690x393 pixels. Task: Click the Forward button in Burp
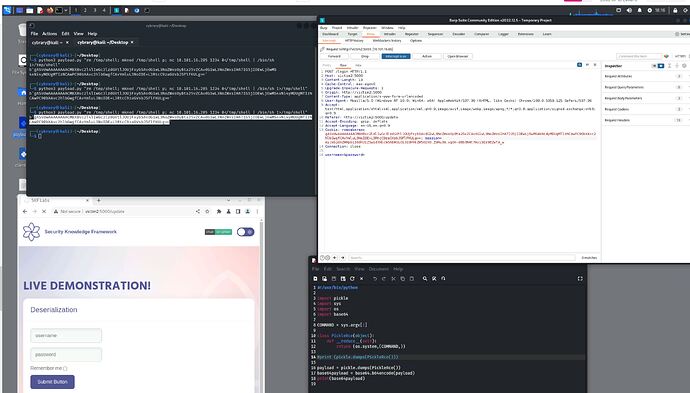[x=334, y=56]
